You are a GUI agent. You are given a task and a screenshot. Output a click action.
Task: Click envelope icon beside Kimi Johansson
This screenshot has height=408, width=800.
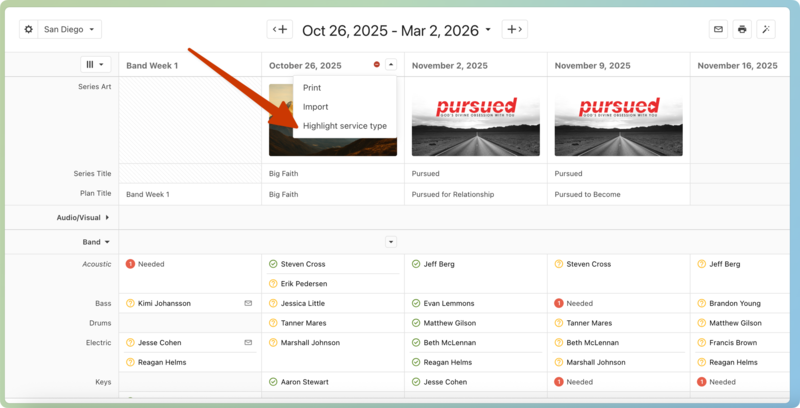tap(248, 303)
